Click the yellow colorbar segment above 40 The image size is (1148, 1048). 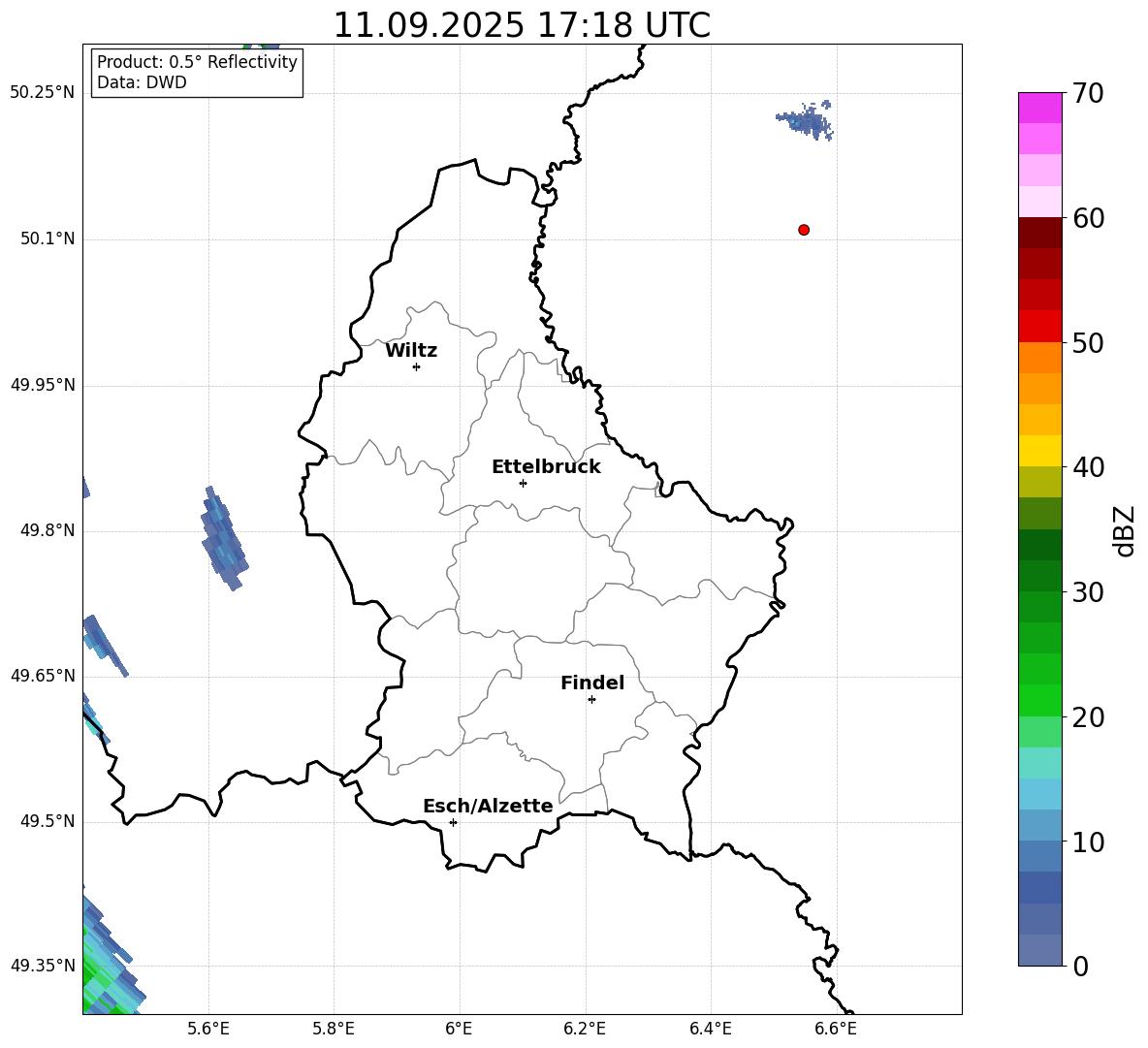[x=1040, y=451]
